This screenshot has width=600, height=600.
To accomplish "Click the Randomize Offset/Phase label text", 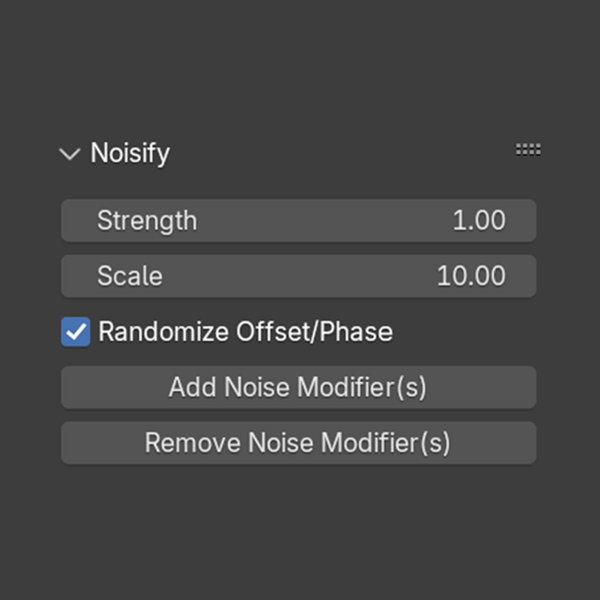I will [245, 332].
